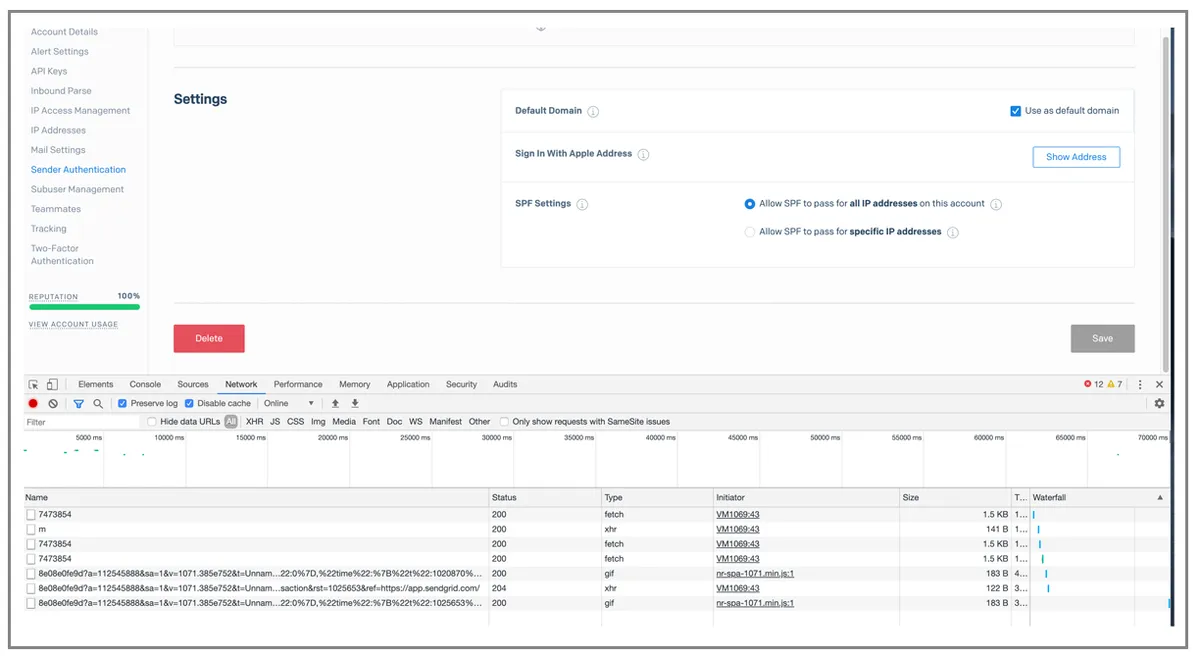Open DevTools three-dot customize menu
This screenshot has height=663, width=1200.
1140,384
